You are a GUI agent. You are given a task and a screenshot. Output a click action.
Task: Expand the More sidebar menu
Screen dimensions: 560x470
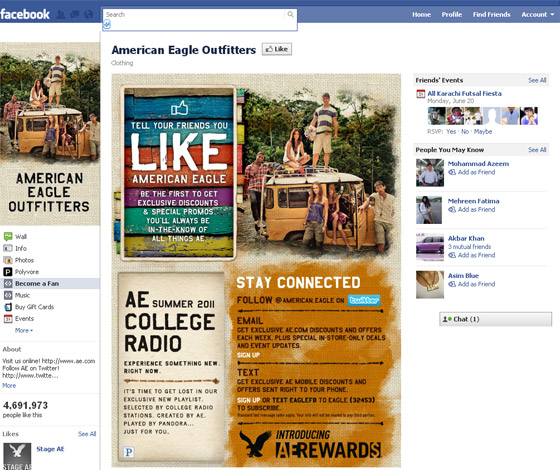(24, 330)
